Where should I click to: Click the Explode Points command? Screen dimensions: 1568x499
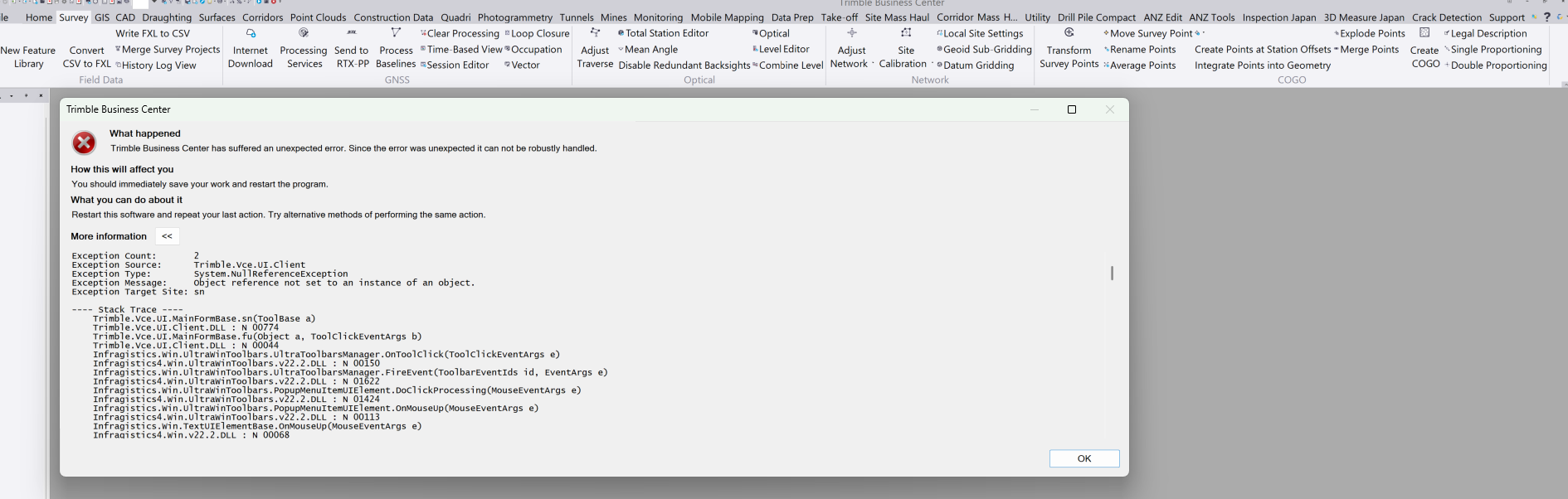tap(1370, 34)
